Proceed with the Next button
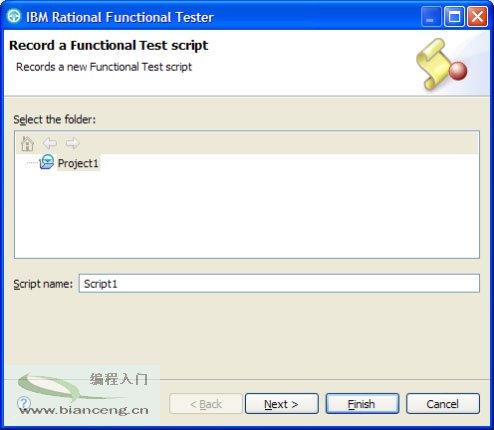 (282, 404)
